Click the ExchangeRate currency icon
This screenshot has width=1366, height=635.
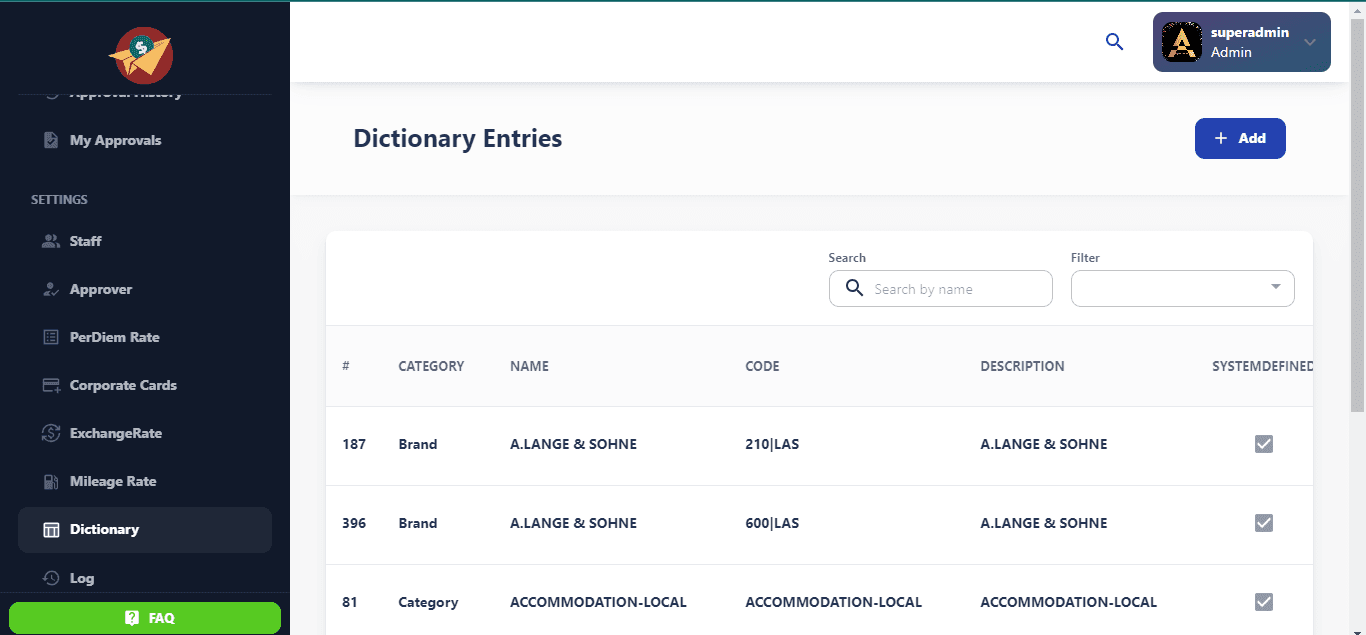coord(51,433)
